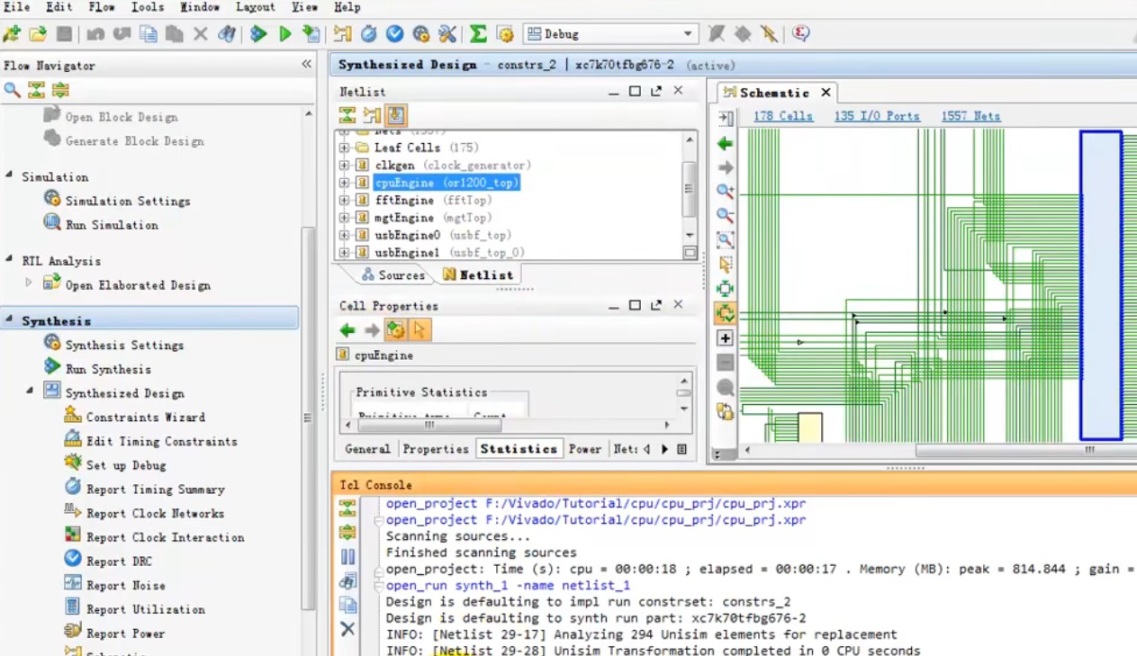Click the search icon in Flow Navigator

tap(12, 90)
